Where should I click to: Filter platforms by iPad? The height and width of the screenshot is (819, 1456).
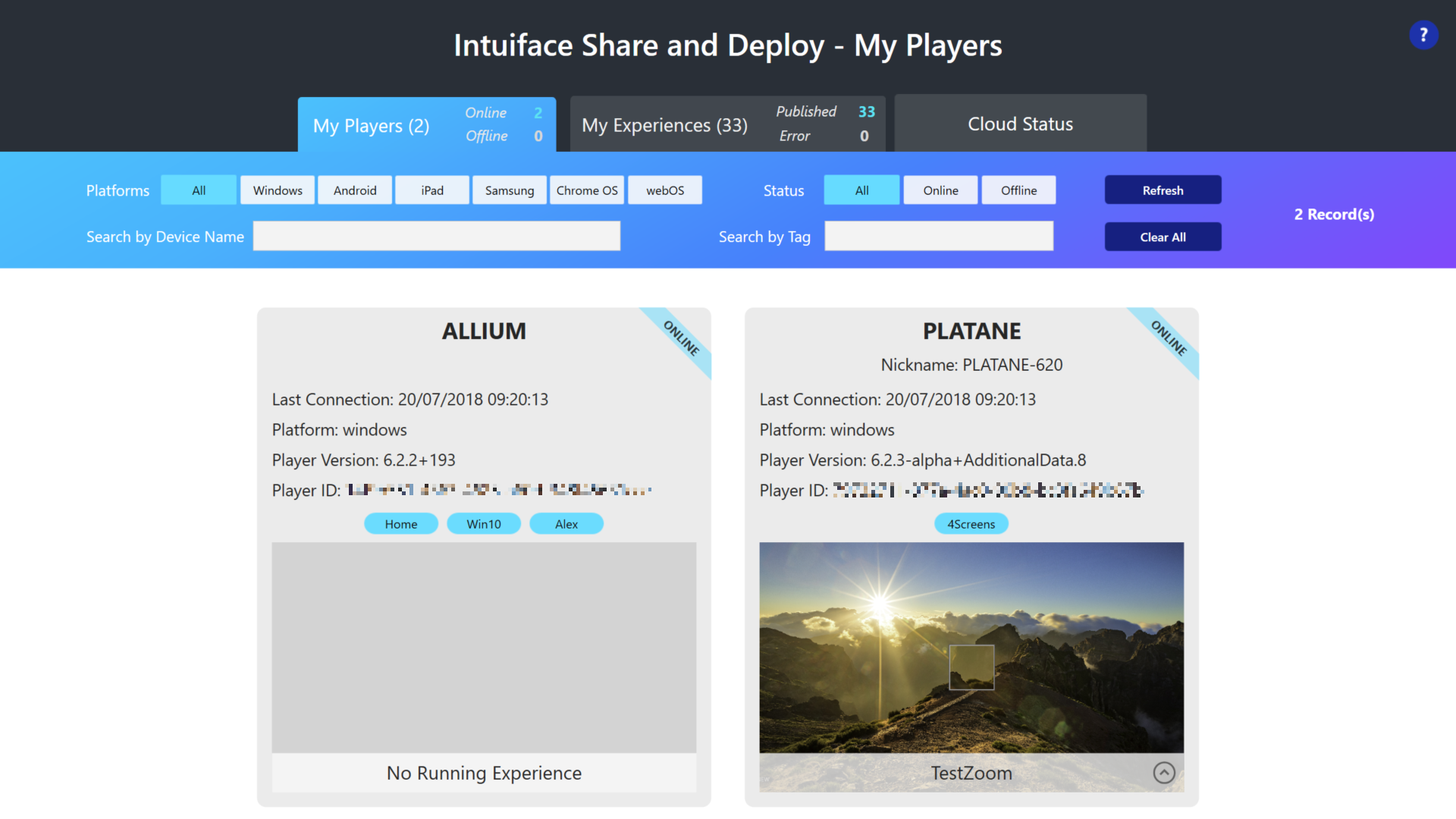click(432, 190)
